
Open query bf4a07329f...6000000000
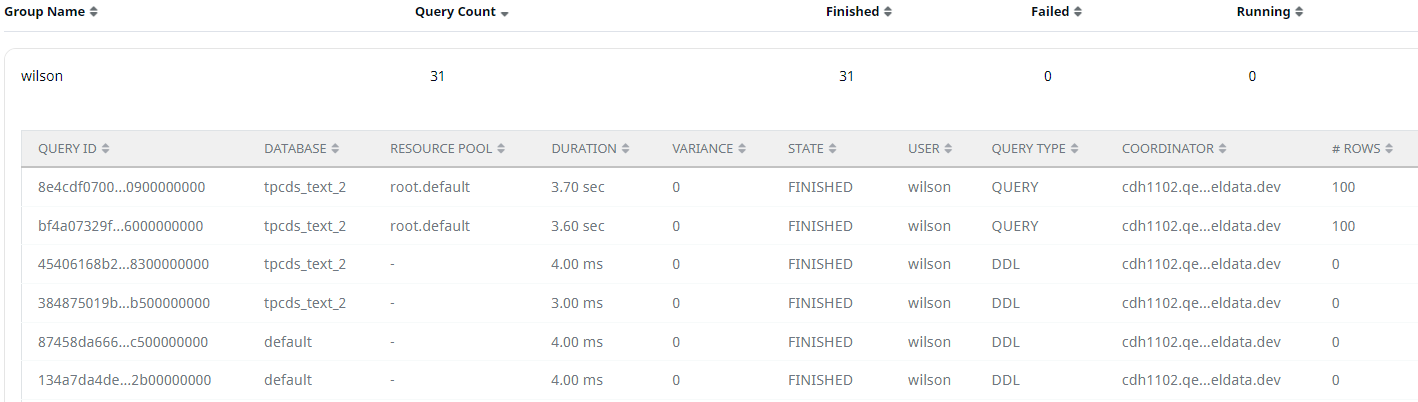click(120, 226)
